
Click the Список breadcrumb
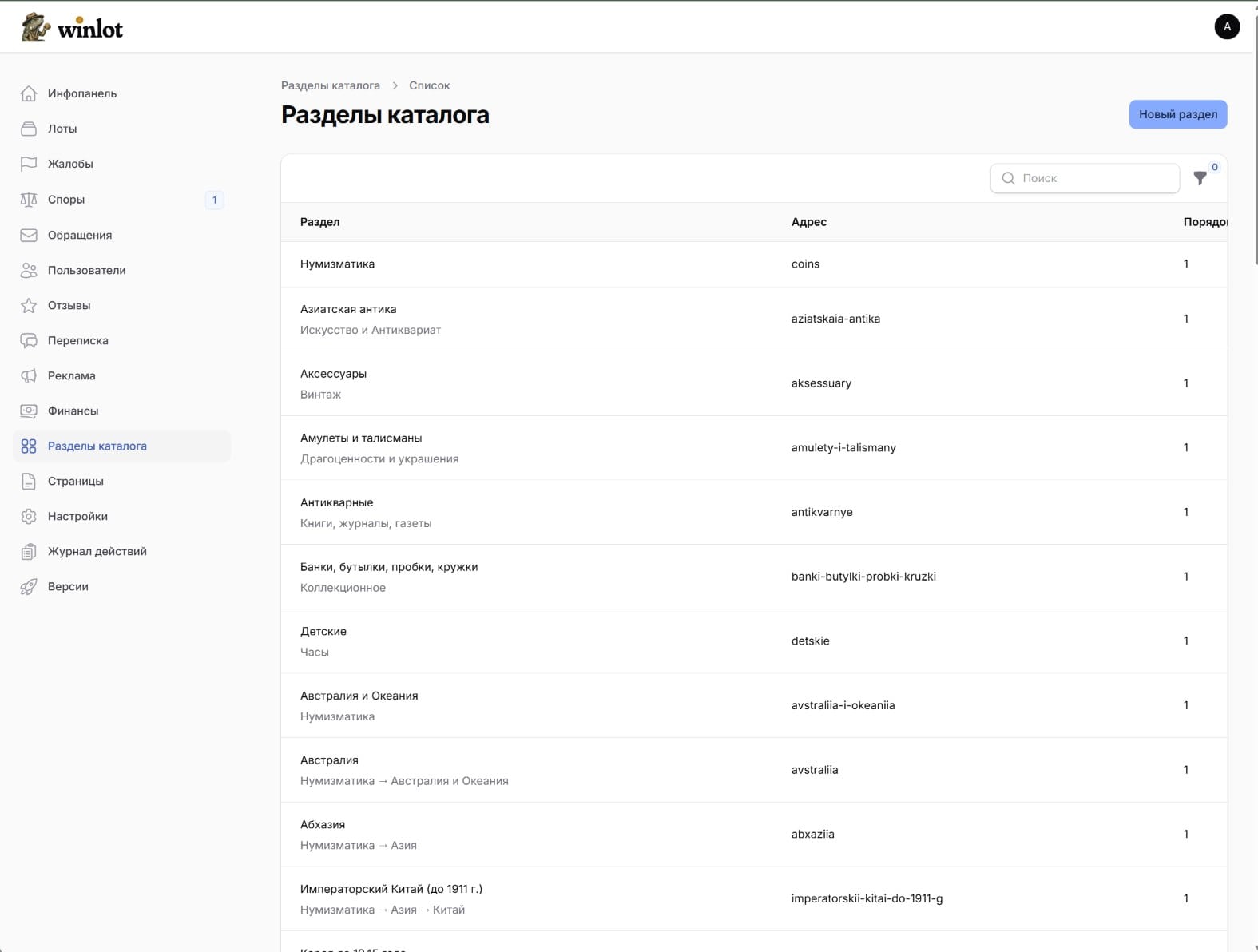(x=430, y=85)
